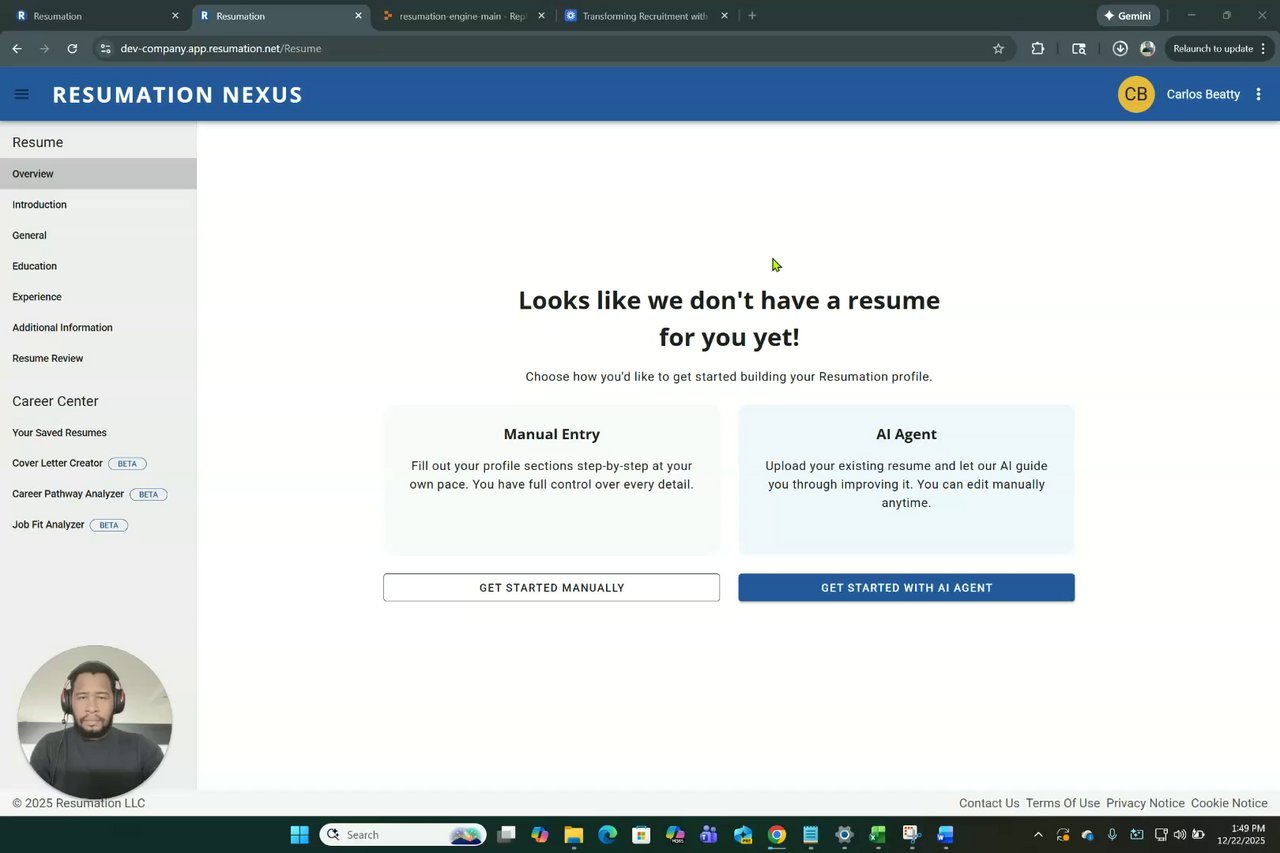Click the browser profile avatar icon

[1147, 48]
